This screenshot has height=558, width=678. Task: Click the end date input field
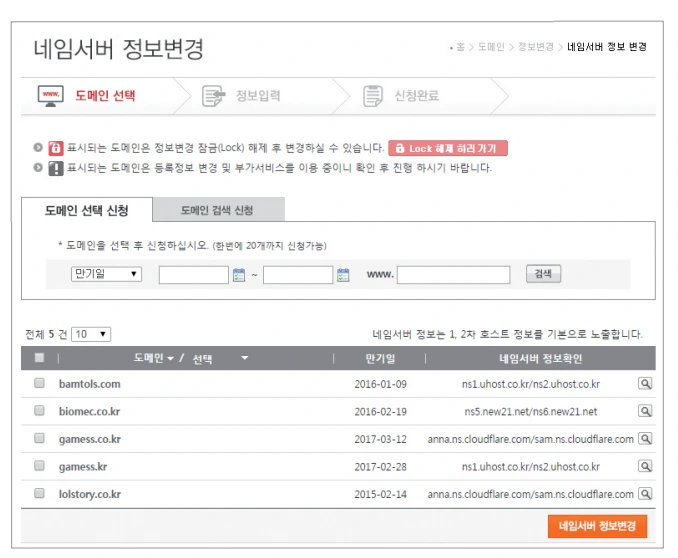[x=298, y=275]
